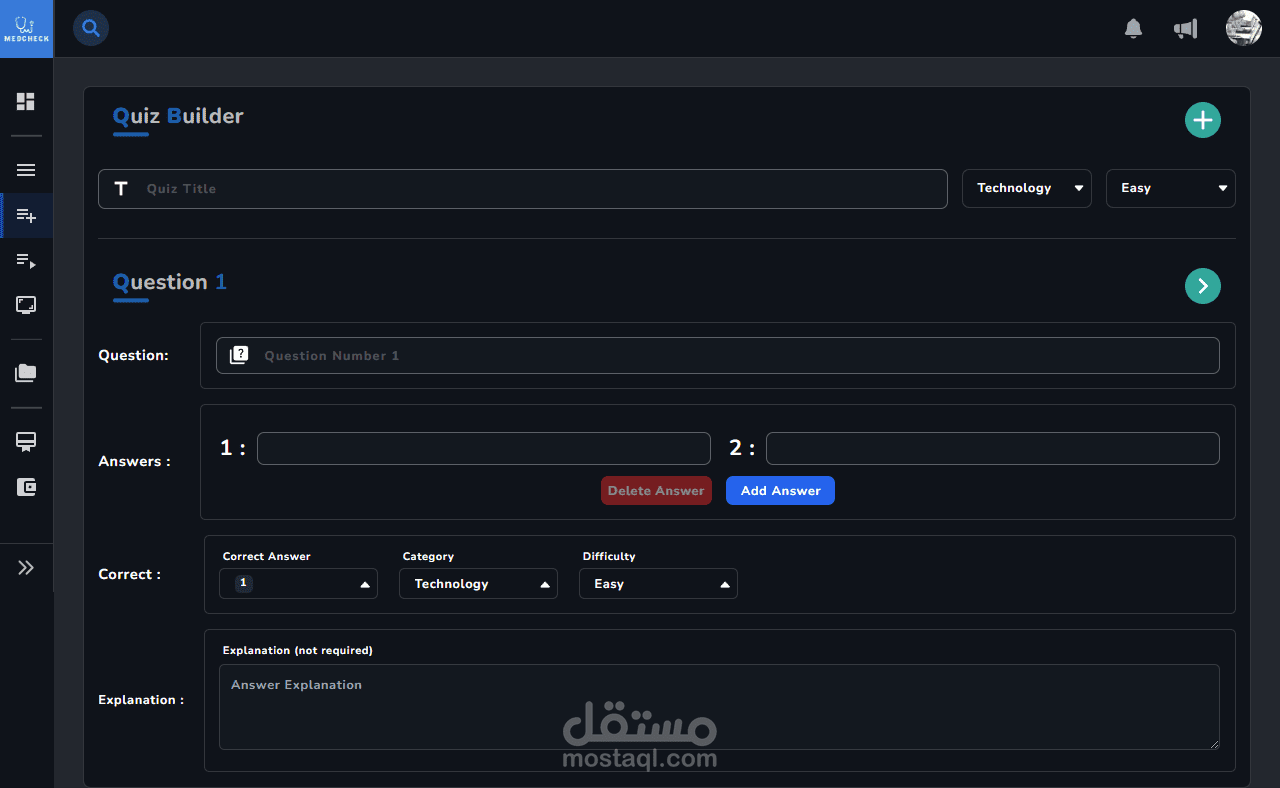Open the Correct Answer dropdown
The height and width of the screenshot is (788, 1280).
click(298, 584)
